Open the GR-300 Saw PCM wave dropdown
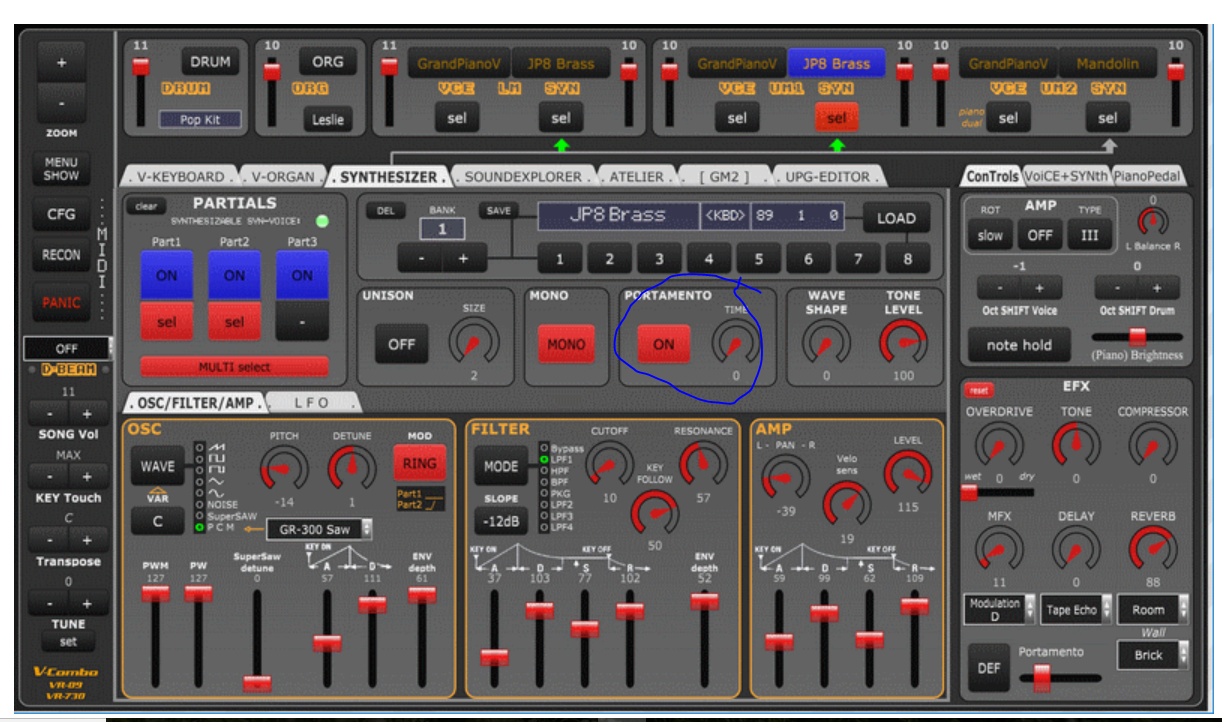The height and width of the screenshot is (722, 1222). 319,529
